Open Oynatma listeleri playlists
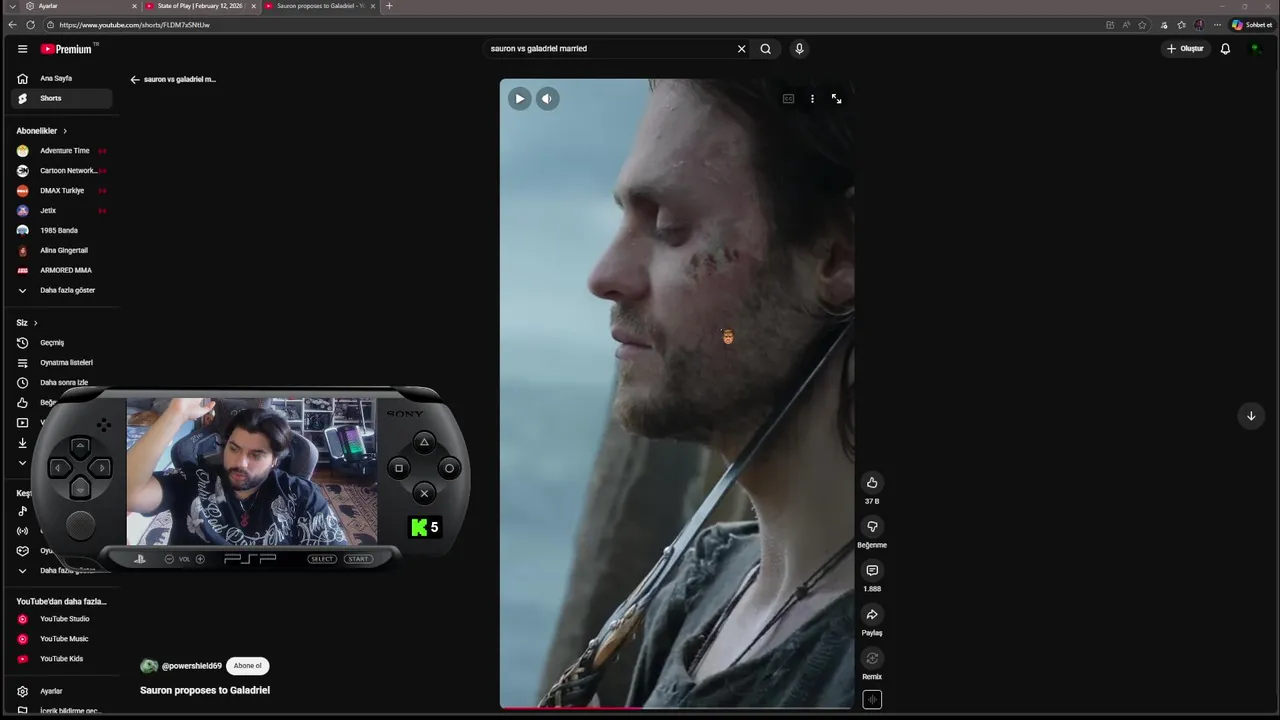 click(62, 363)
